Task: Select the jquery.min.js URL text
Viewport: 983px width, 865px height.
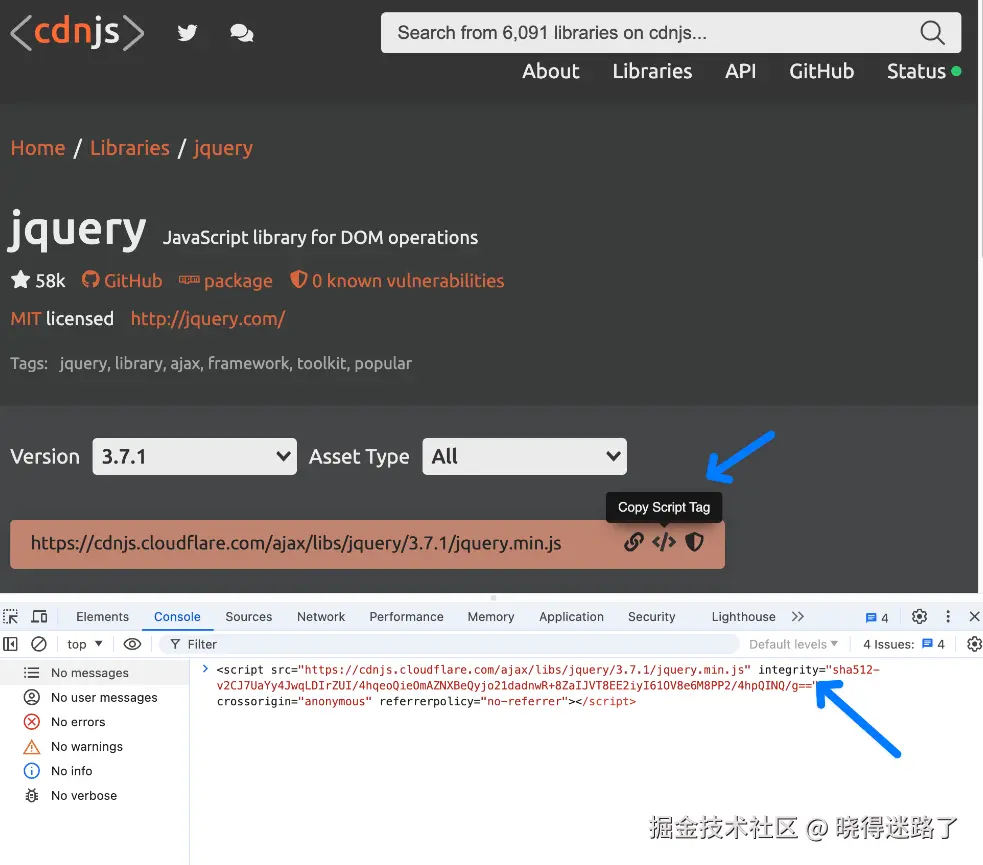Action: pos(296,543)
